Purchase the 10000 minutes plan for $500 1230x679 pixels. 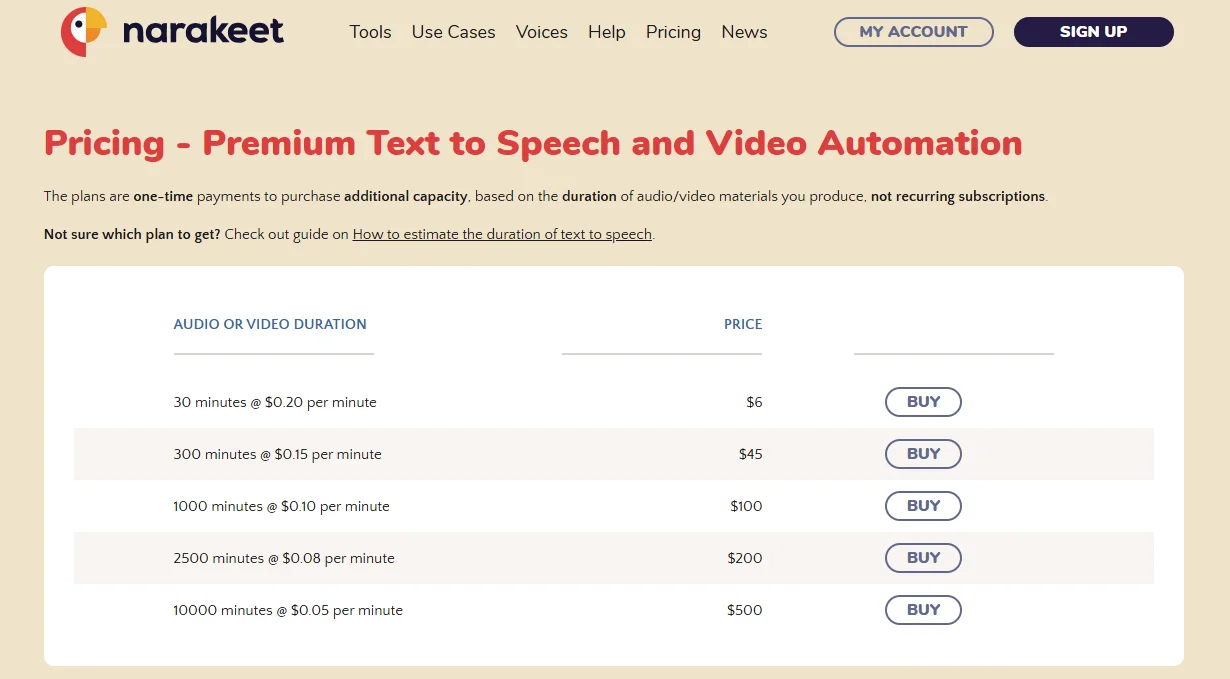click(922, 610)
